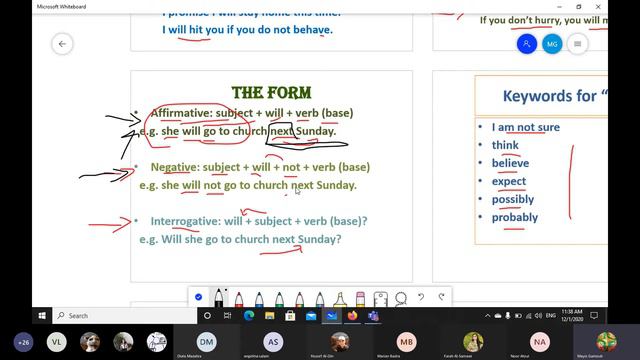Select participant MB tile
The height and width of the screenshot is (360, 640).
407,342
